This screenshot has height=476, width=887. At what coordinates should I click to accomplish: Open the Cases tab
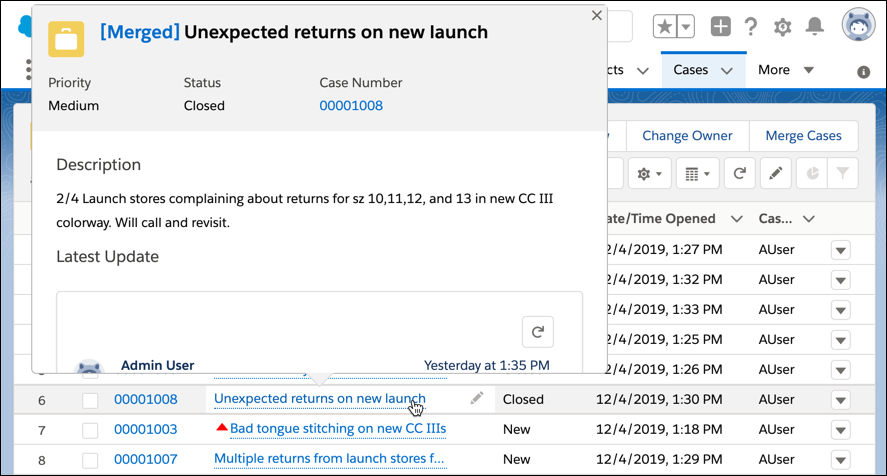[691, 70]
